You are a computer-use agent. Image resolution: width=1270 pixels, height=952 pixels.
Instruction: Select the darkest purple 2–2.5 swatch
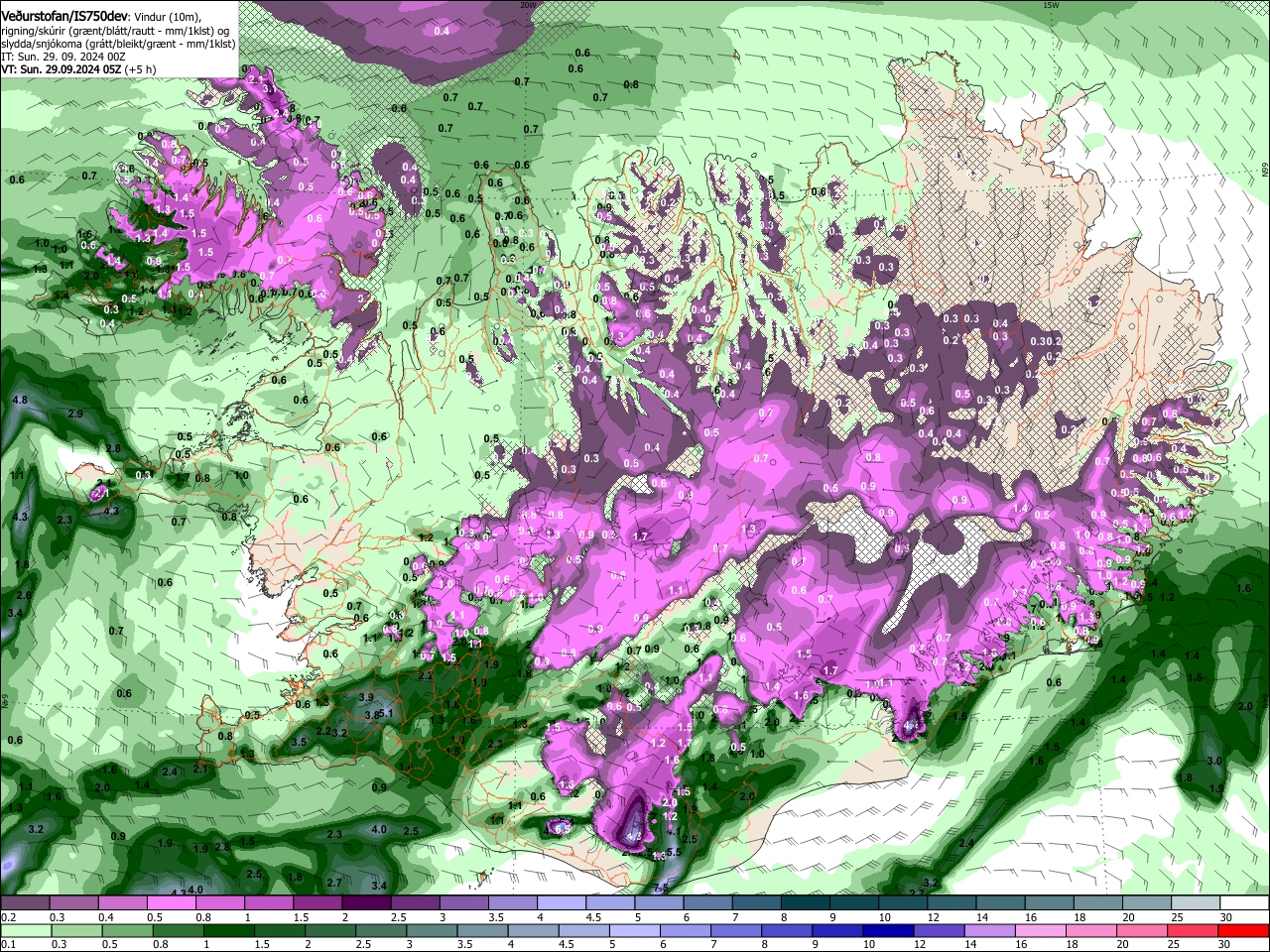tap(366, 903)
